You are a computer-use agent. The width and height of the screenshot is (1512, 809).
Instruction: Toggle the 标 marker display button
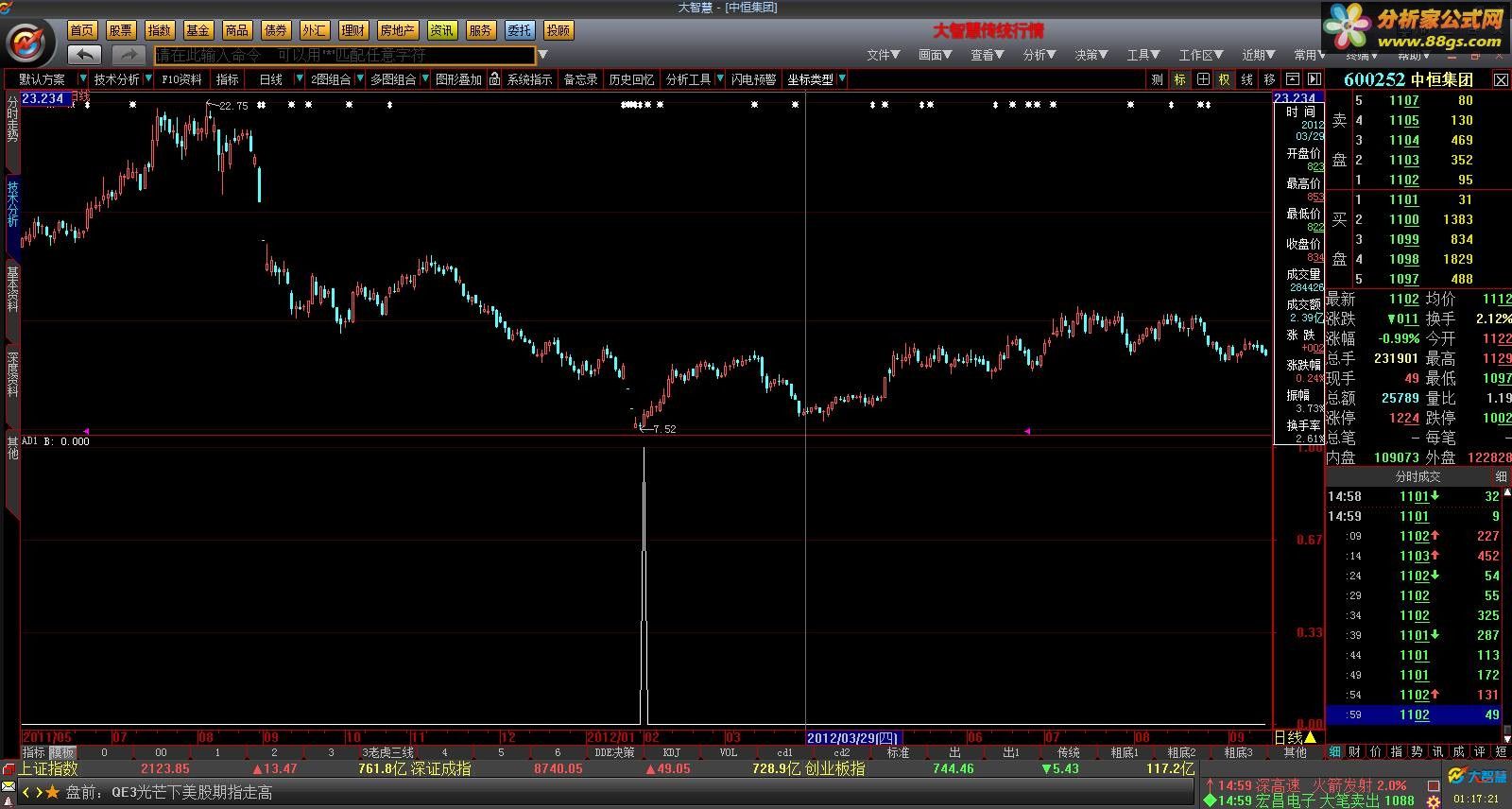coord(1179,79)
